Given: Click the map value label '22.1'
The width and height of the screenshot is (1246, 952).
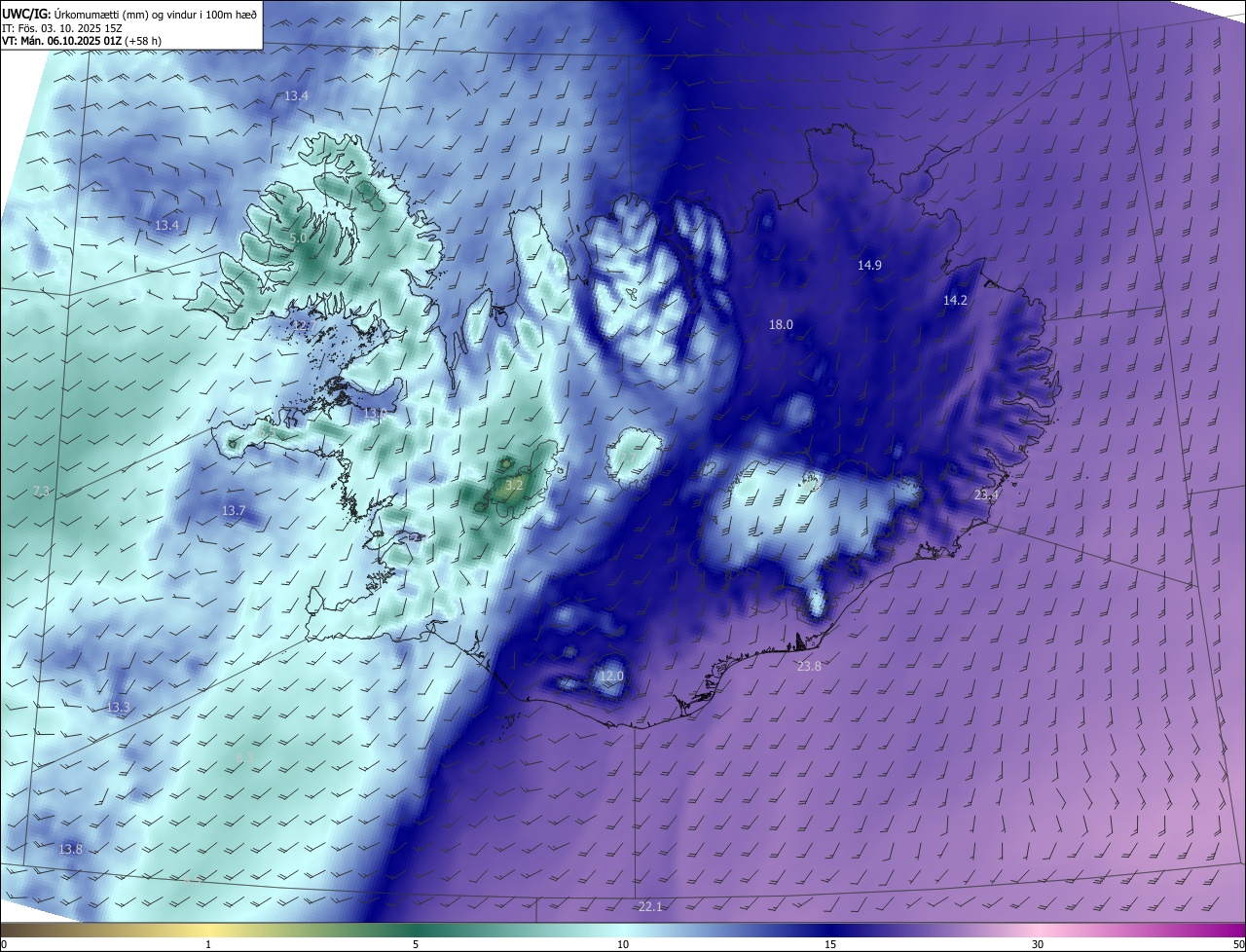Looking at the screenshot, I should [650, 907].
